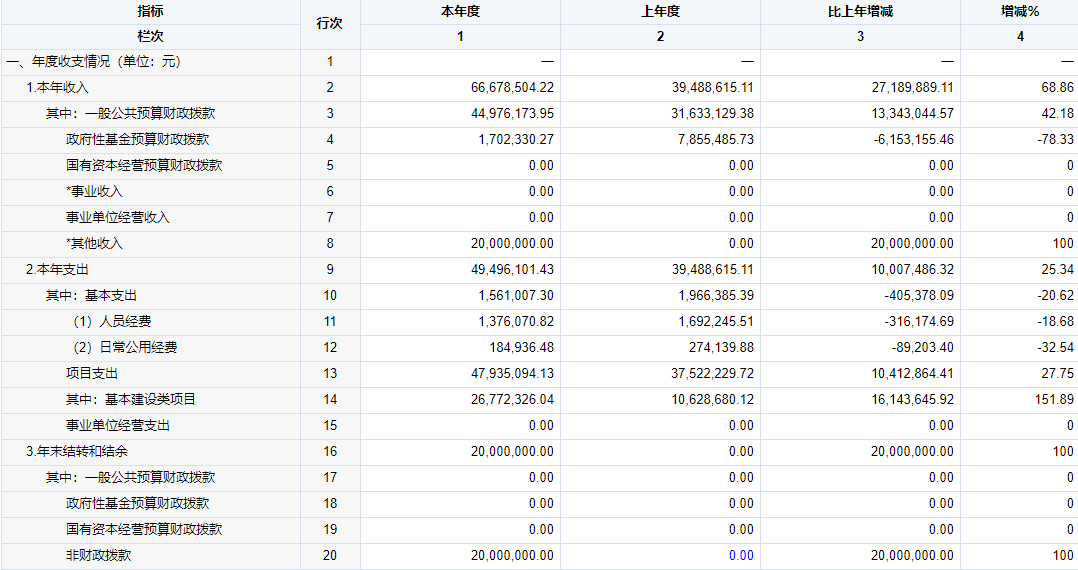Click this-year value 66,678,504.22
1078x570 pixels.
coord(512,87)
